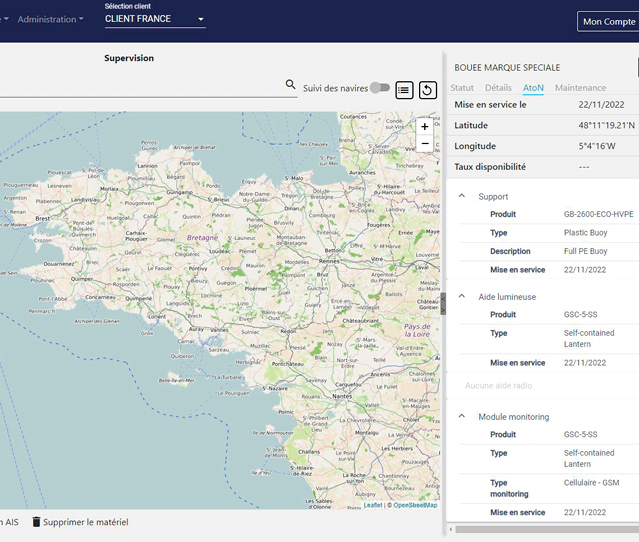The image size is (639, 542).
Task: Open the OpenStreetMap attribution link
Action: point(415,505)
